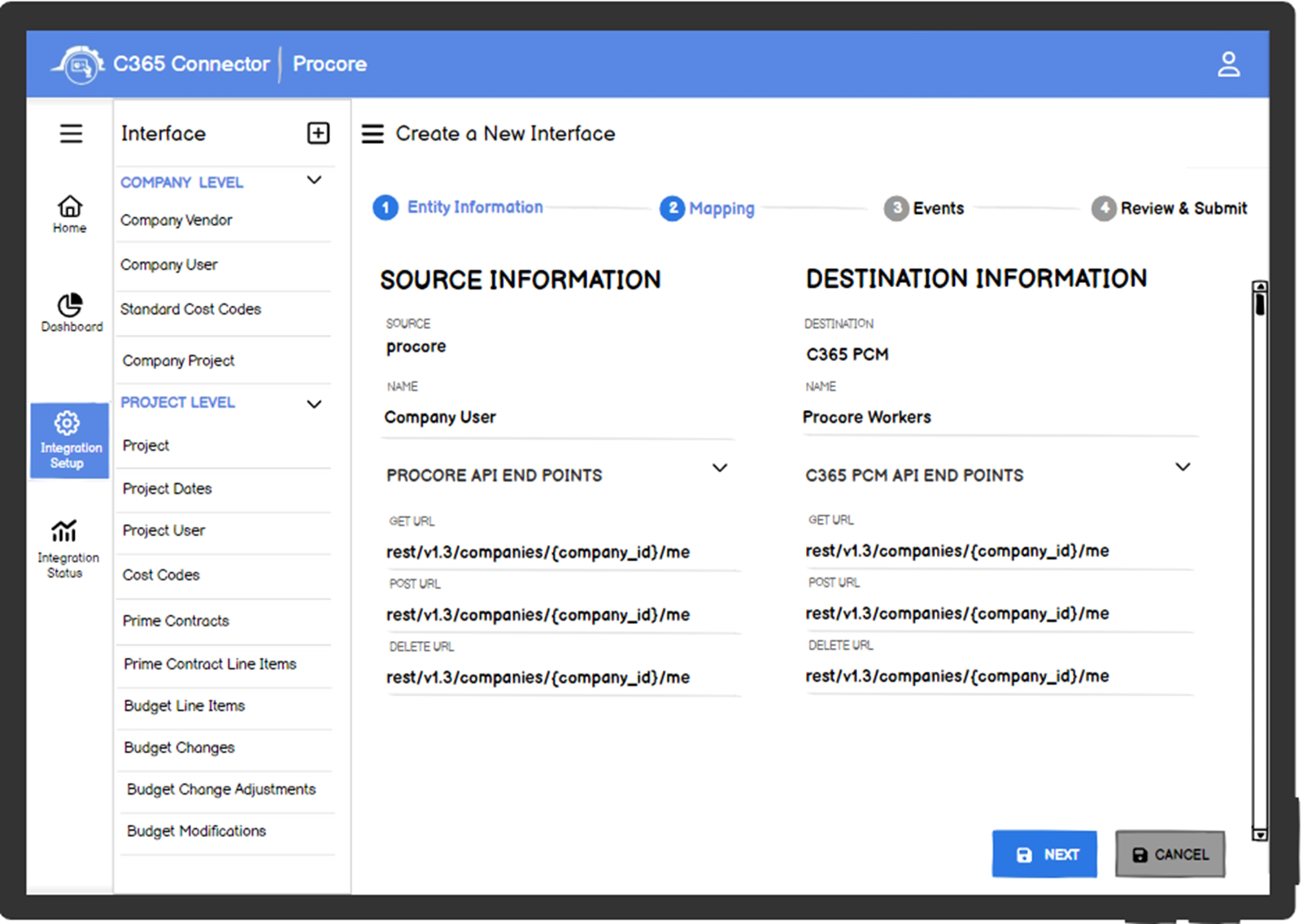Image resolution: width=1303 pixels, height=924 pixels.
Task: Open Budget Changes interface
Action: (x=179, y=747)
